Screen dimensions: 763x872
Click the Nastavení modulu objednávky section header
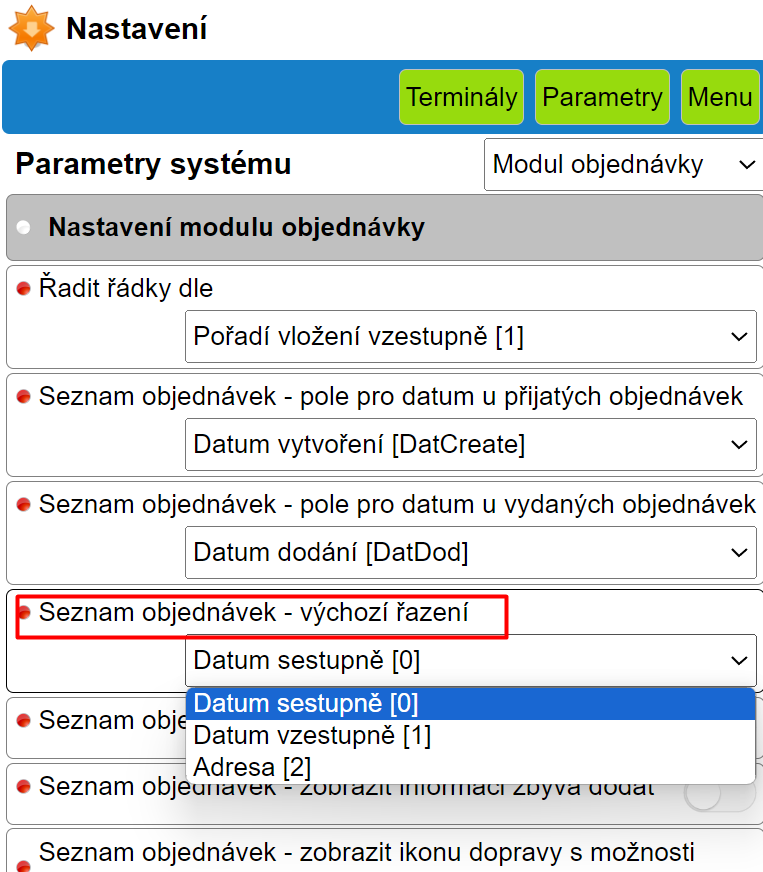tap(384, 227)
